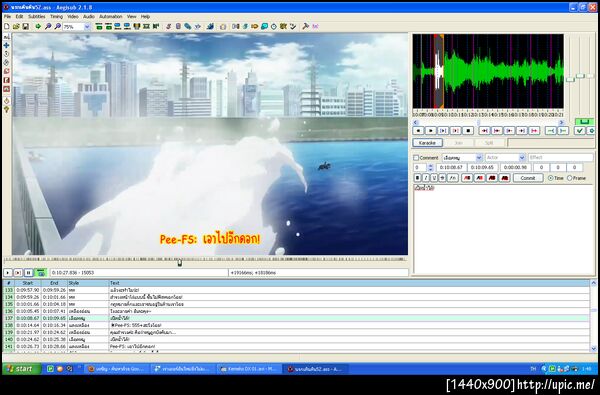Pick shadow color AB swatch button

click(x=505, y=178)
